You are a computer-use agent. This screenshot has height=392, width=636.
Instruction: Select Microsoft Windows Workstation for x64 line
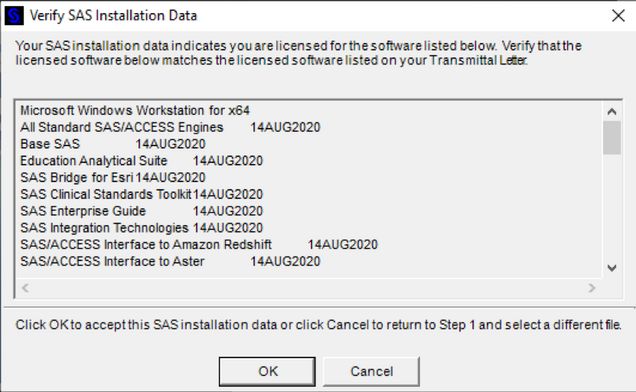[135, 110]
